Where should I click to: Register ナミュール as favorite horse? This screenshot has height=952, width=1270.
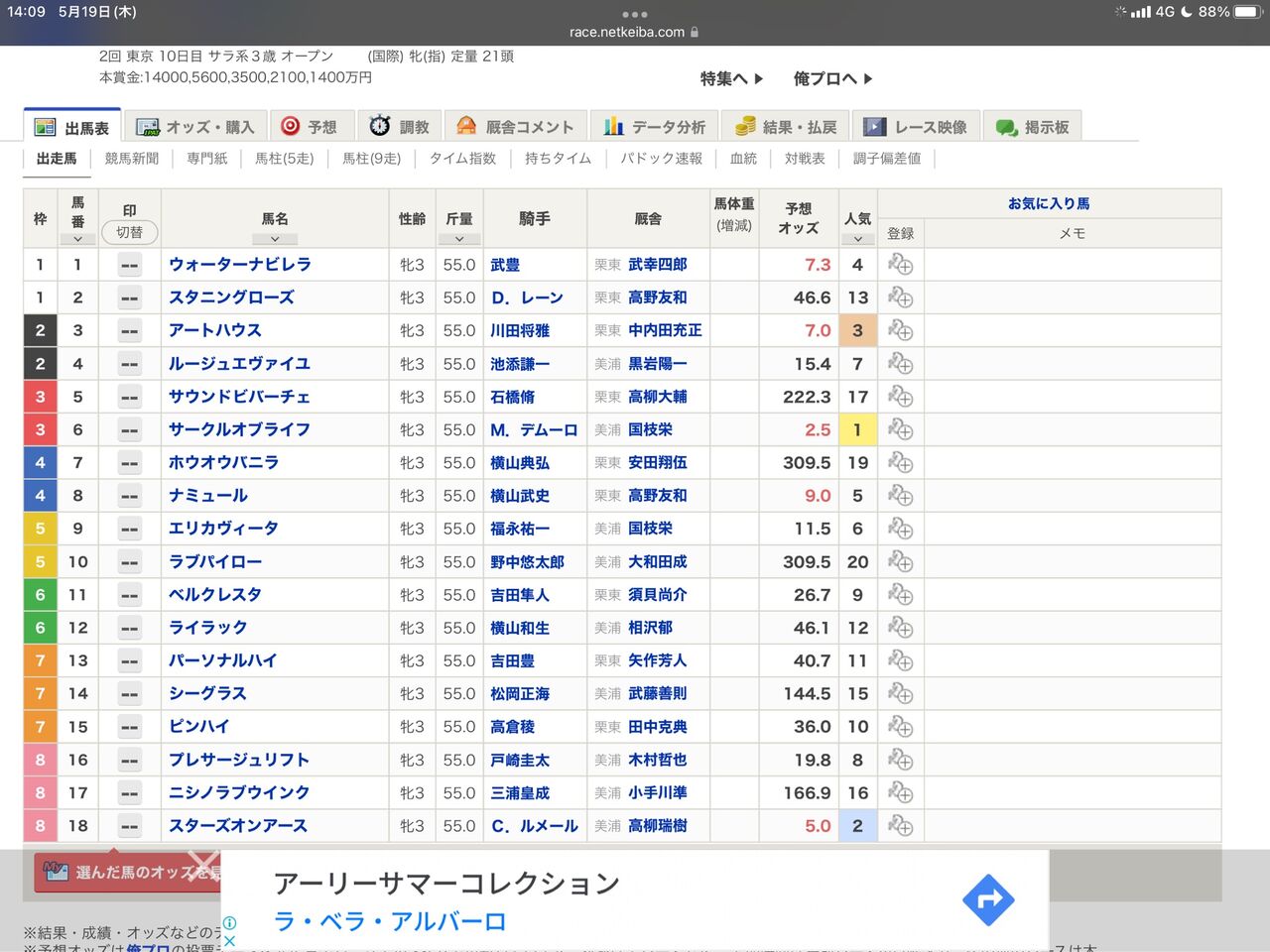coord(900,496)
